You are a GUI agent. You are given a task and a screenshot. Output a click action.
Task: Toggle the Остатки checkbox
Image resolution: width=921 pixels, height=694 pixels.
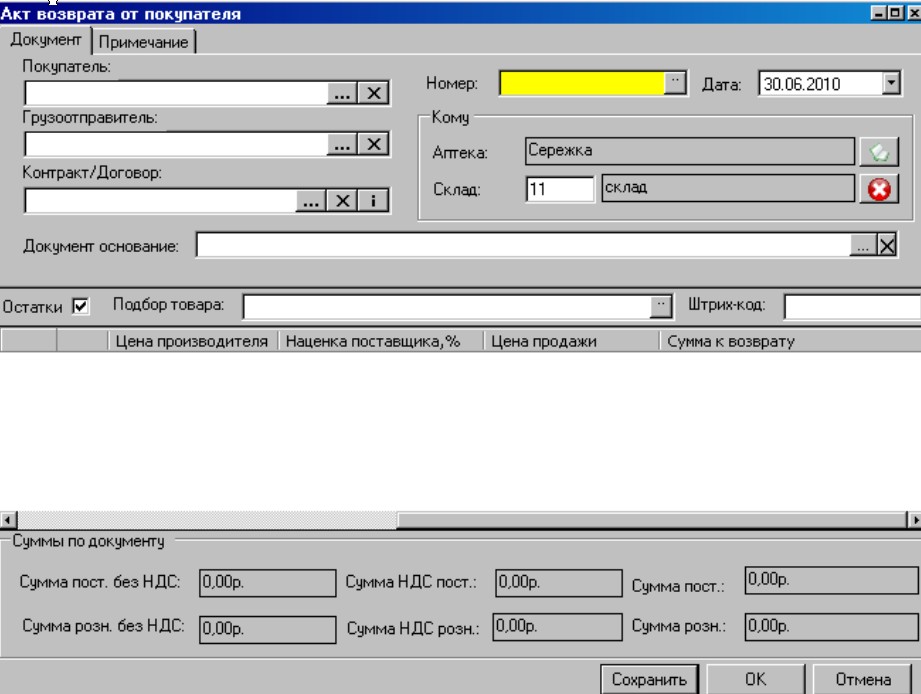pos(81,307)
